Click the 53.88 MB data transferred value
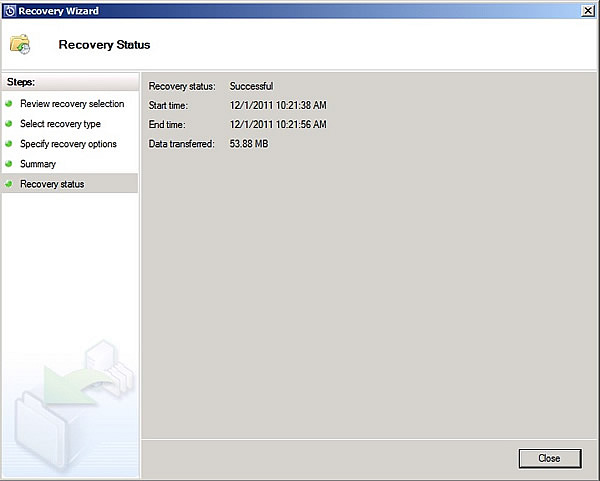 click(x=249, y=144)
